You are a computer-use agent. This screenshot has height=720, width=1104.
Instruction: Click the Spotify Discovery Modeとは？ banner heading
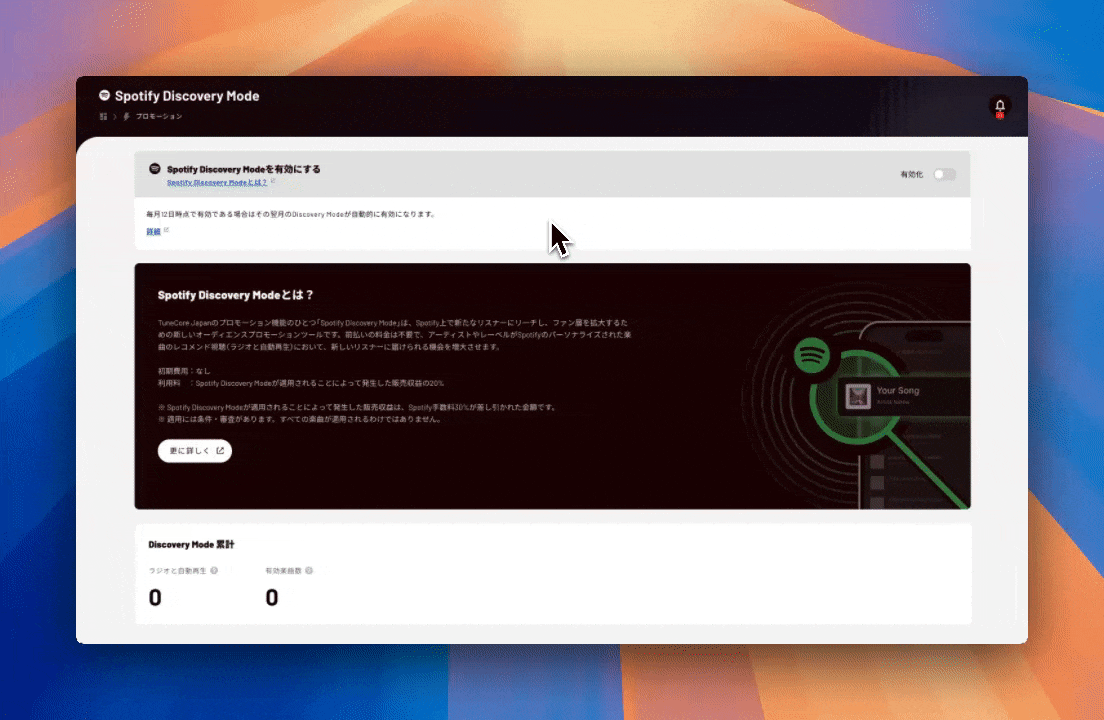pos(236,295)
